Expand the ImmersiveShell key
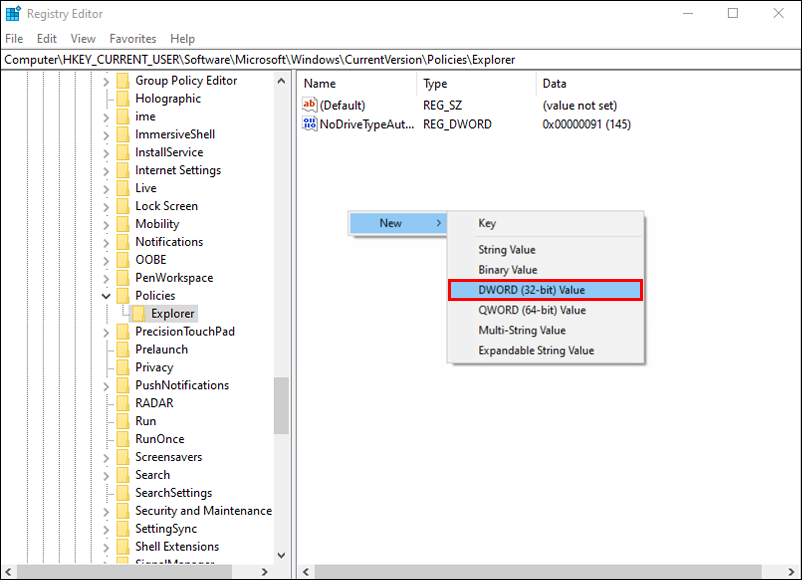The width and height of the screenshot is (802, 580). pyautogui.click(x=106, y=135)
